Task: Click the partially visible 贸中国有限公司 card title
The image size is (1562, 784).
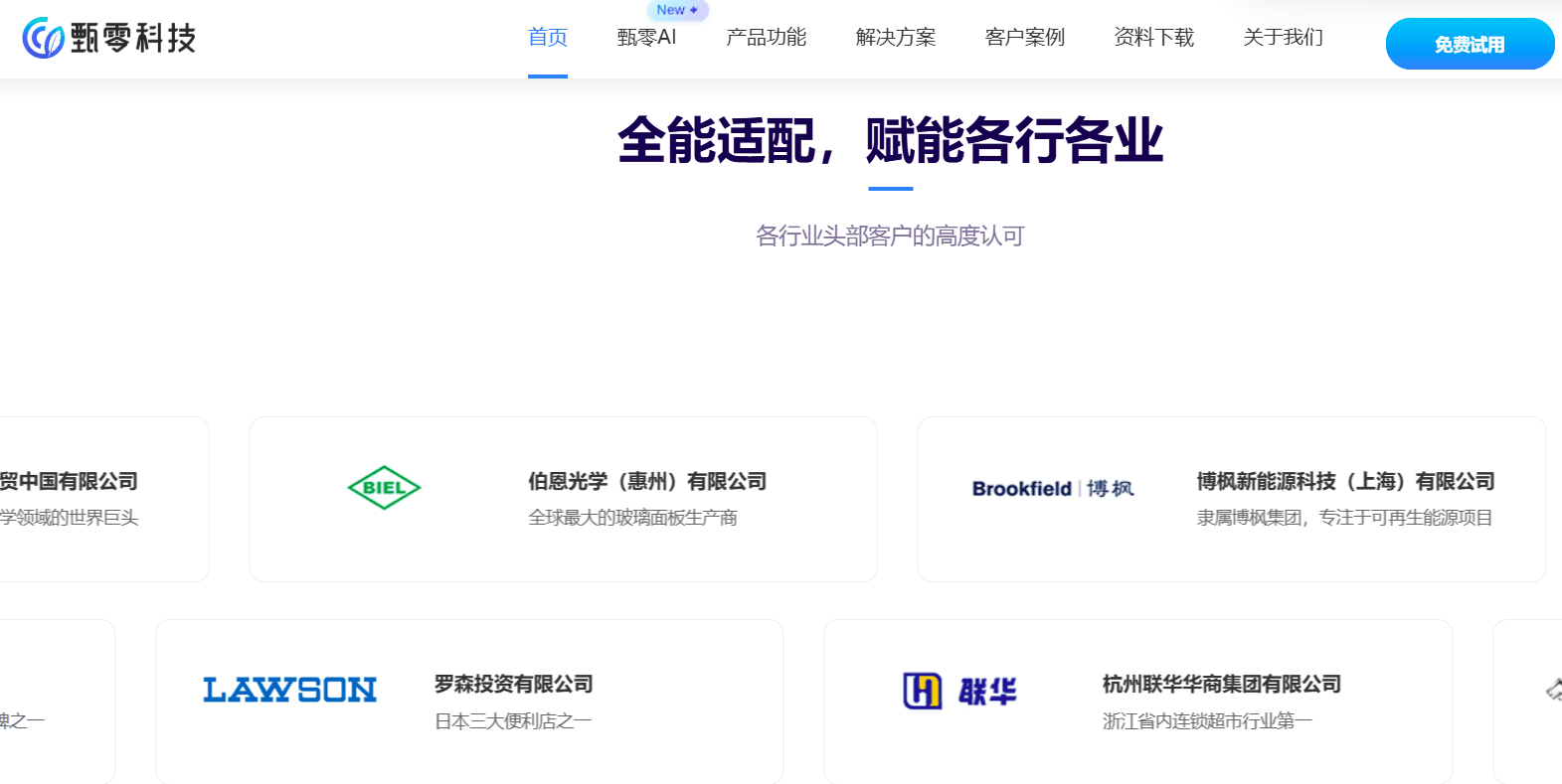Action: point(69,482)
